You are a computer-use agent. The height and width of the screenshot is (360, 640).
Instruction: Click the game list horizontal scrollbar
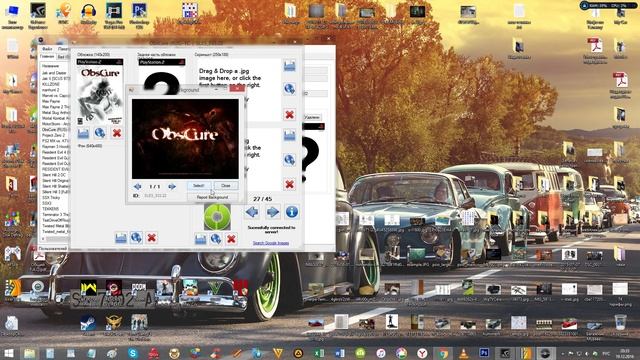[x=55, y=239]
